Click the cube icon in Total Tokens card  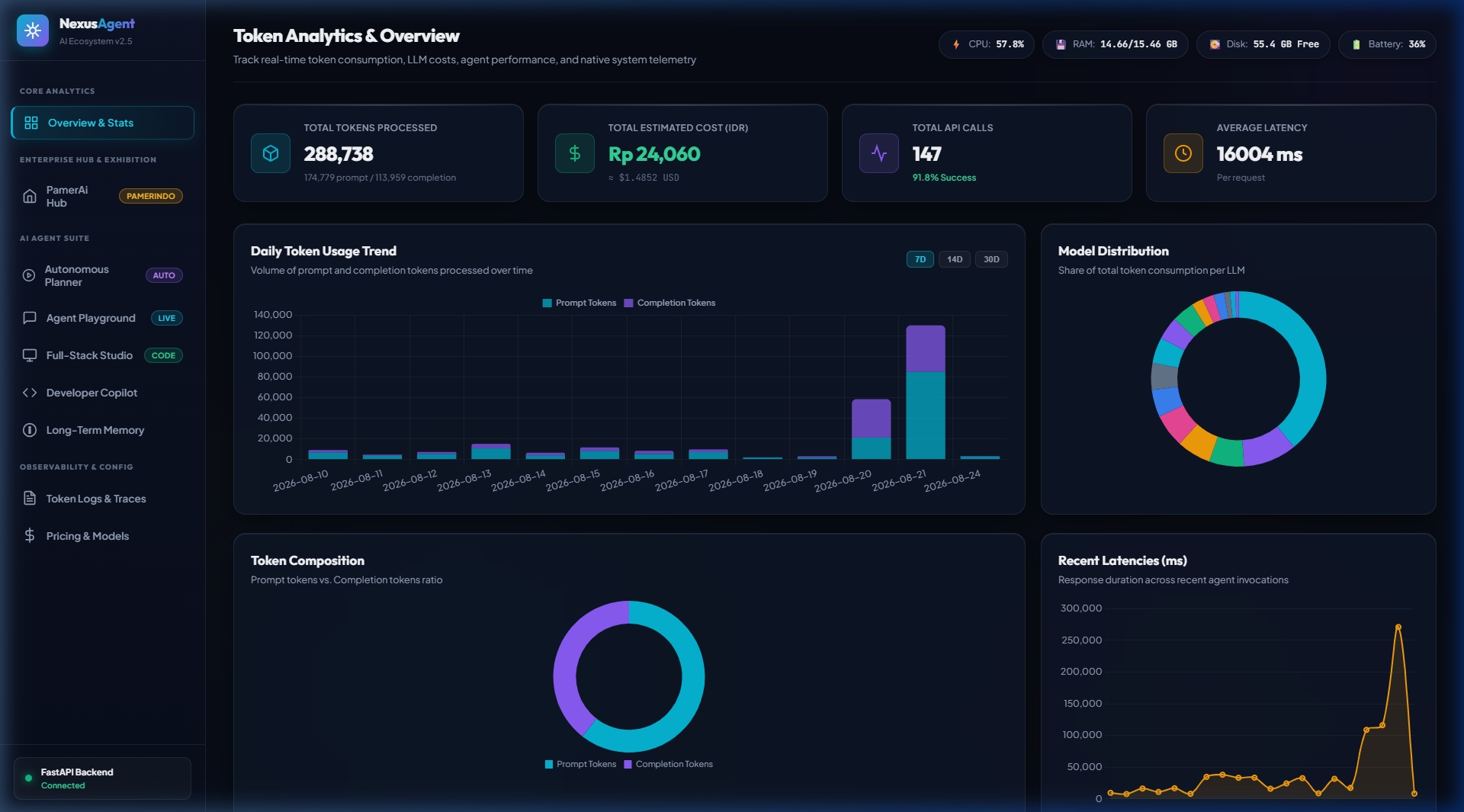click(271, 153)
